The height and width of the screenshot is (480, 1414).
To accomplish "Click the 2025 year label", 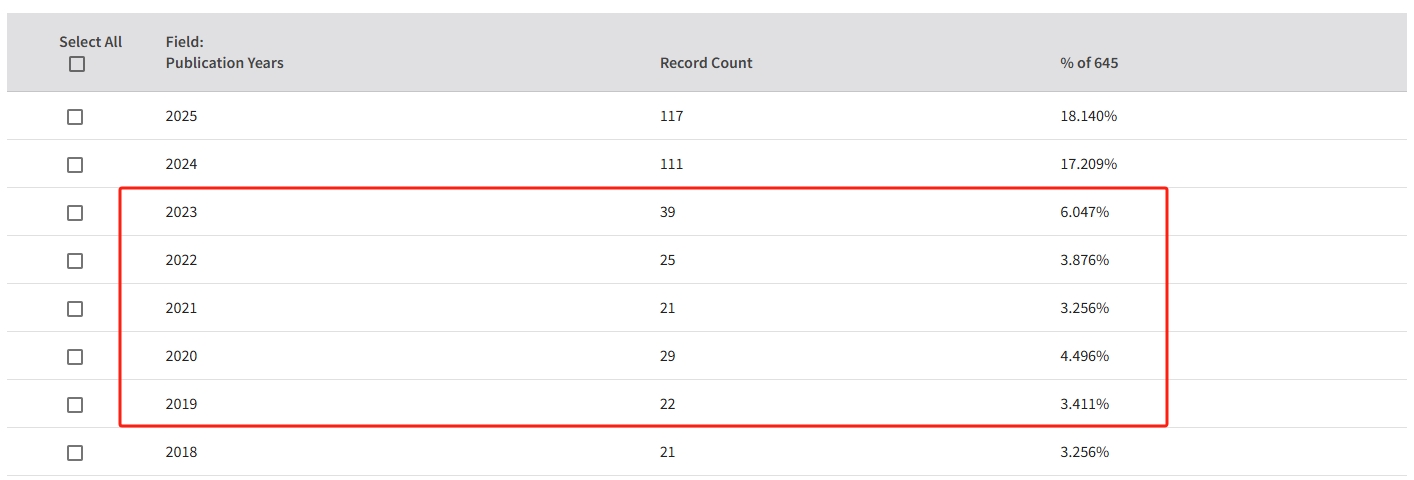I will click(x=182, y=116).
